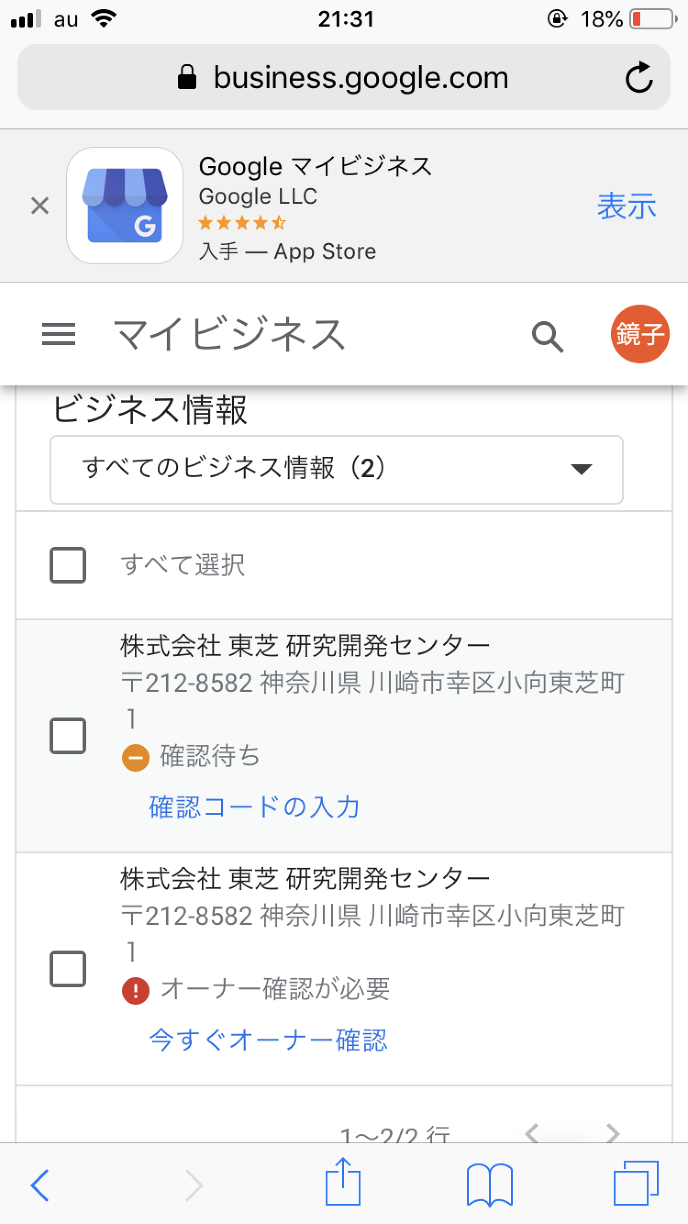
Task: Check the すべて選択 checkbox
Action: point(68,565)
